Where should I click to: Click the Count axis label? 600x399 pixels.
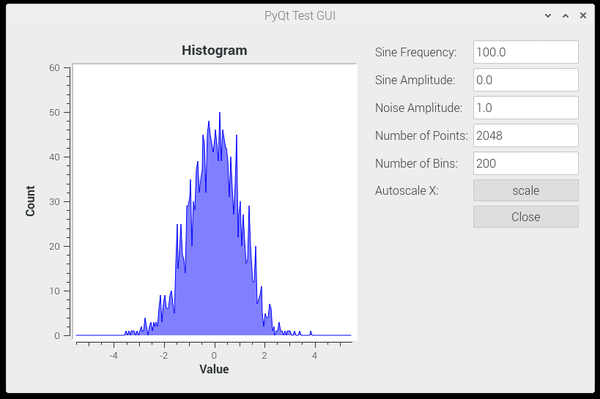pos(30,201)
